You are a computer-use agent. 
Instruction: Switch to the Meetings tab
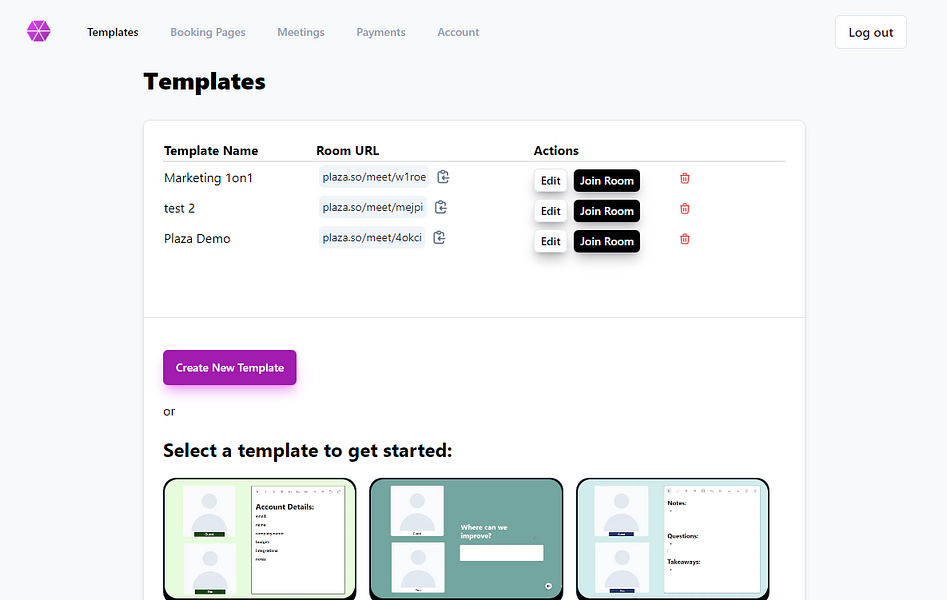click(301, 32)
